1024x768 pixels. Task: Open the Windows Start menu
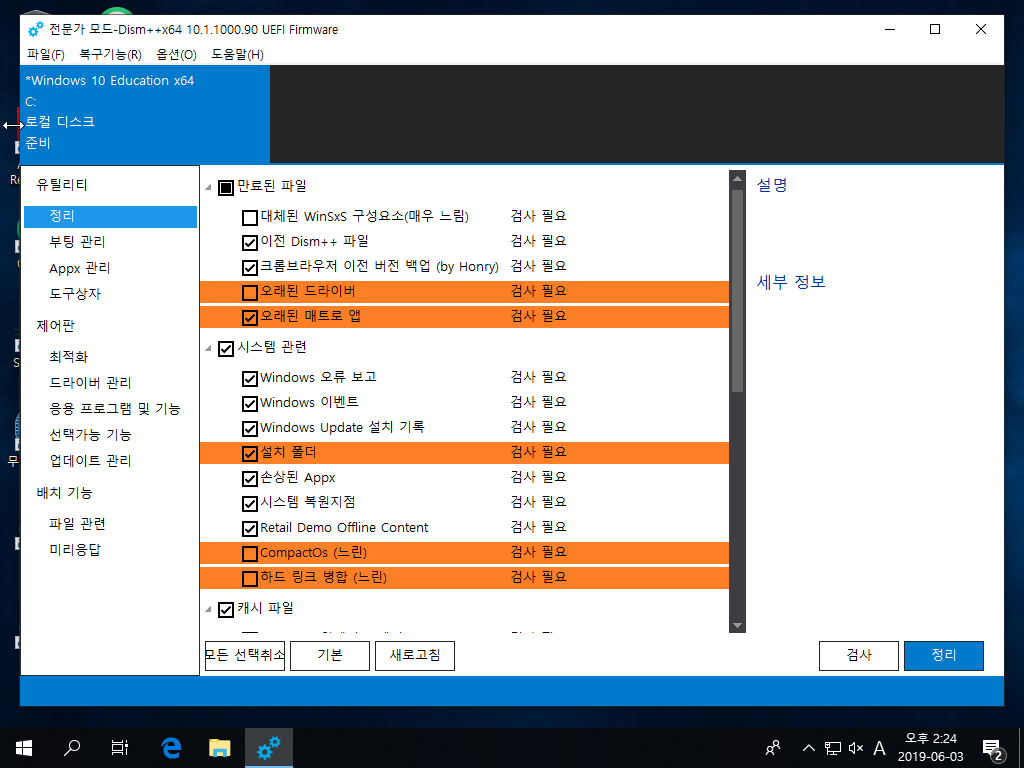24,748
